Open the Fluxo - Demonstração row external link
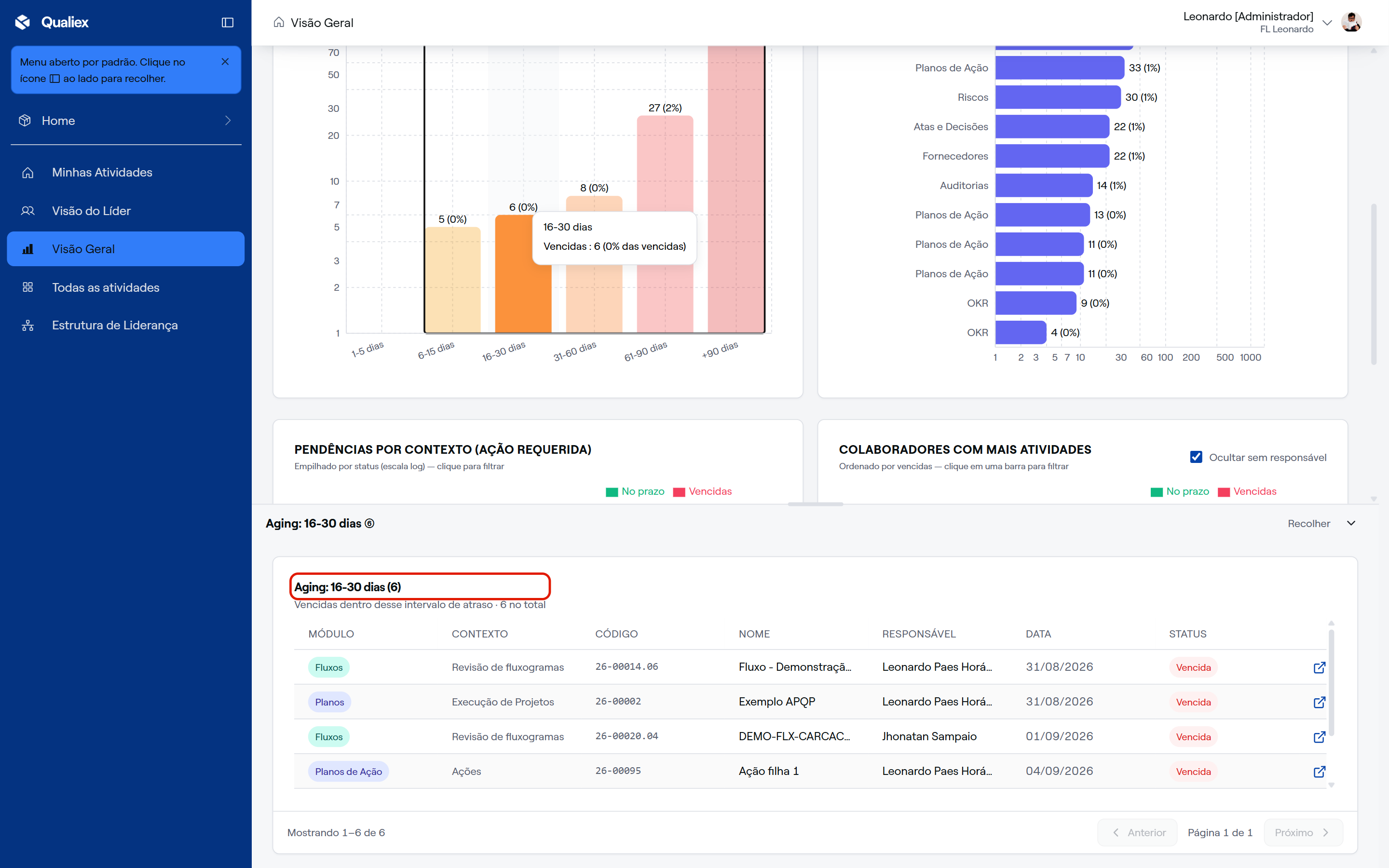 tap(1320, 667)
